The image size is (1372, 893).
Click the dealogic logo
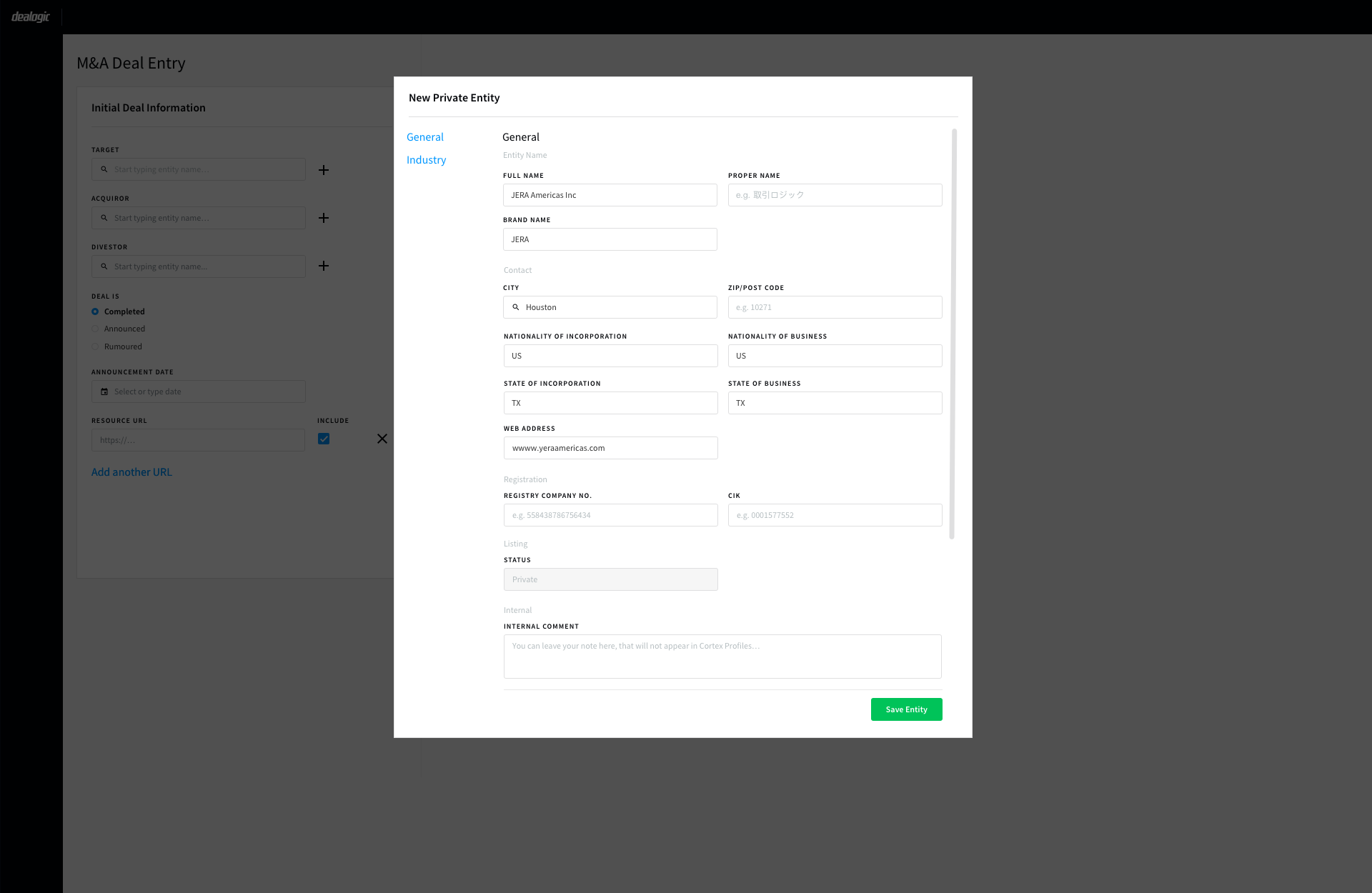[x=31, y=16]
